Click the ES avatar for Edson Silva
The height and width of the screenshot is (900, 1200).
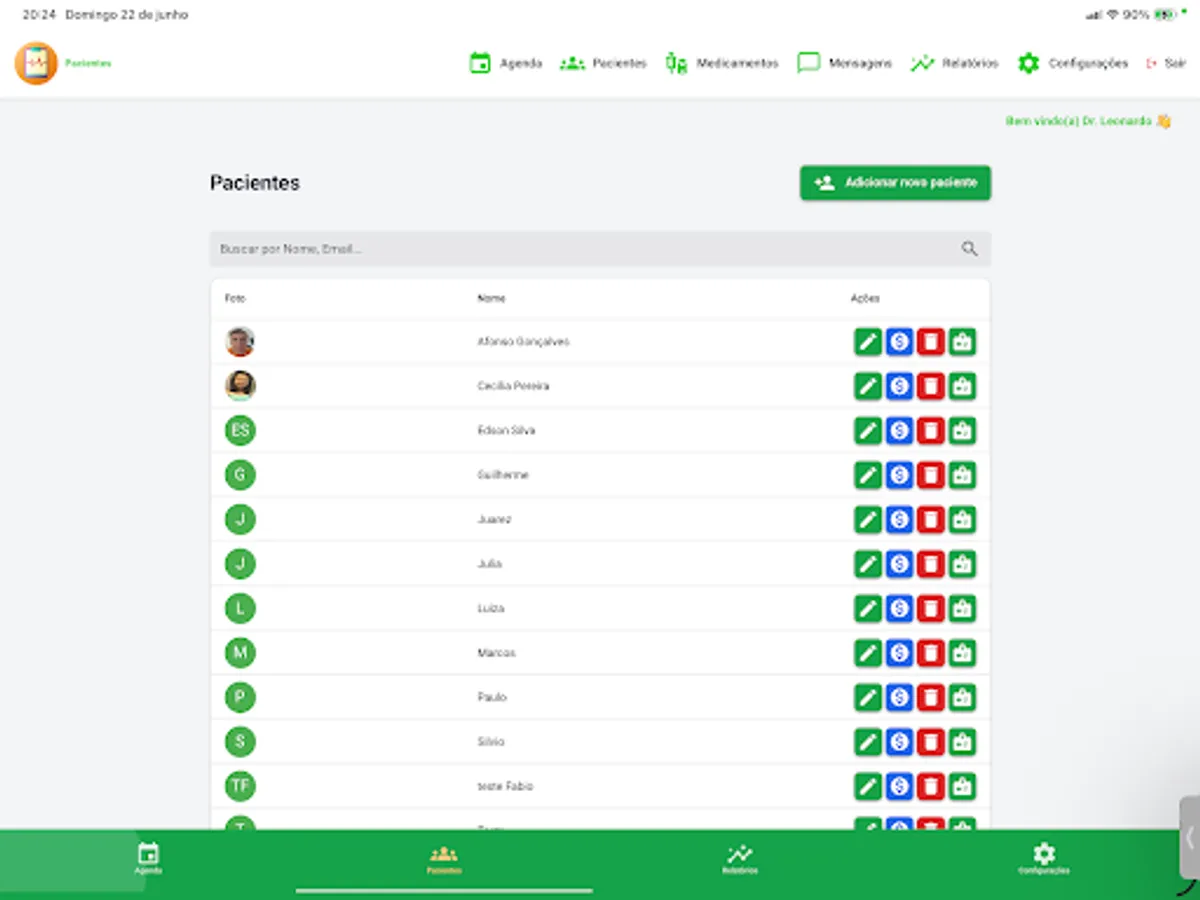[240, 431]
